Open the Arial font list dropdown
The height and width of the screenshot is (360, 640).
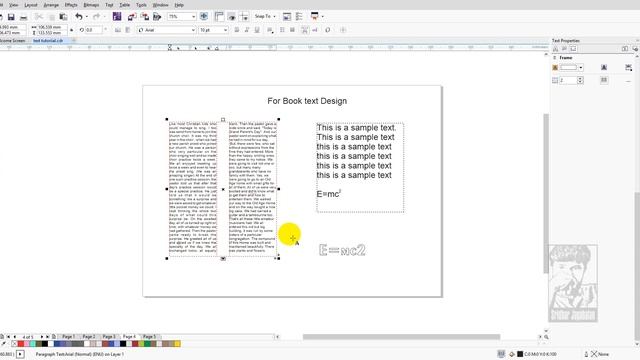coord(193,30)
